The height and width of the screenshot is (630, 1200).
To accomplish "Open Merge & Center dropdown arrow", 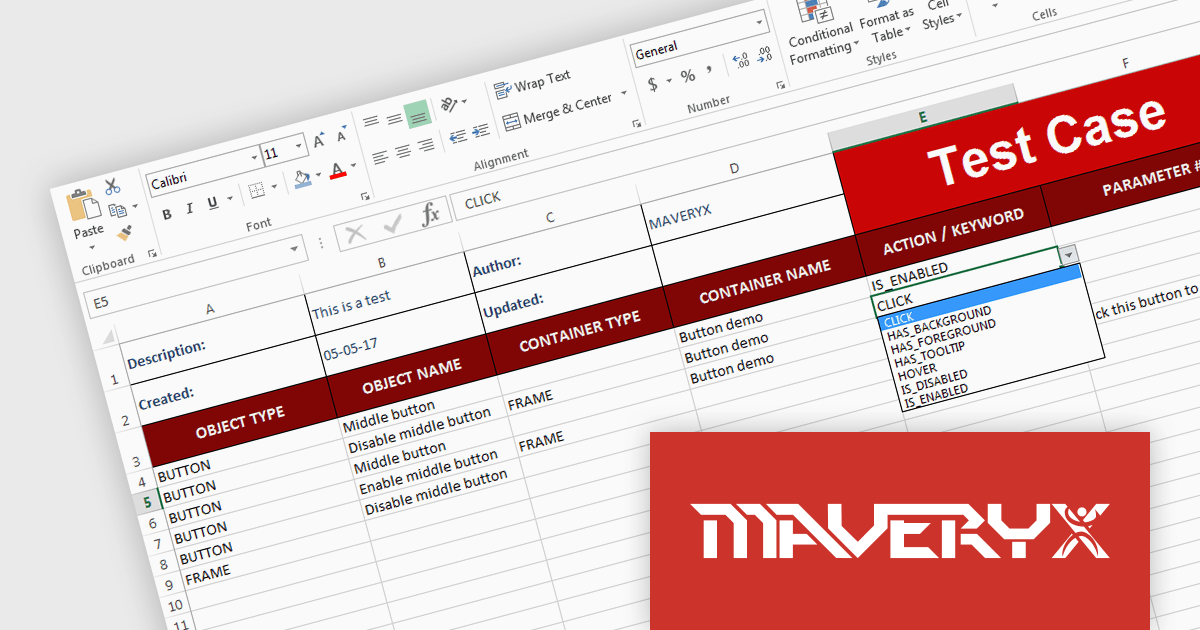I will tap(624, 94).
